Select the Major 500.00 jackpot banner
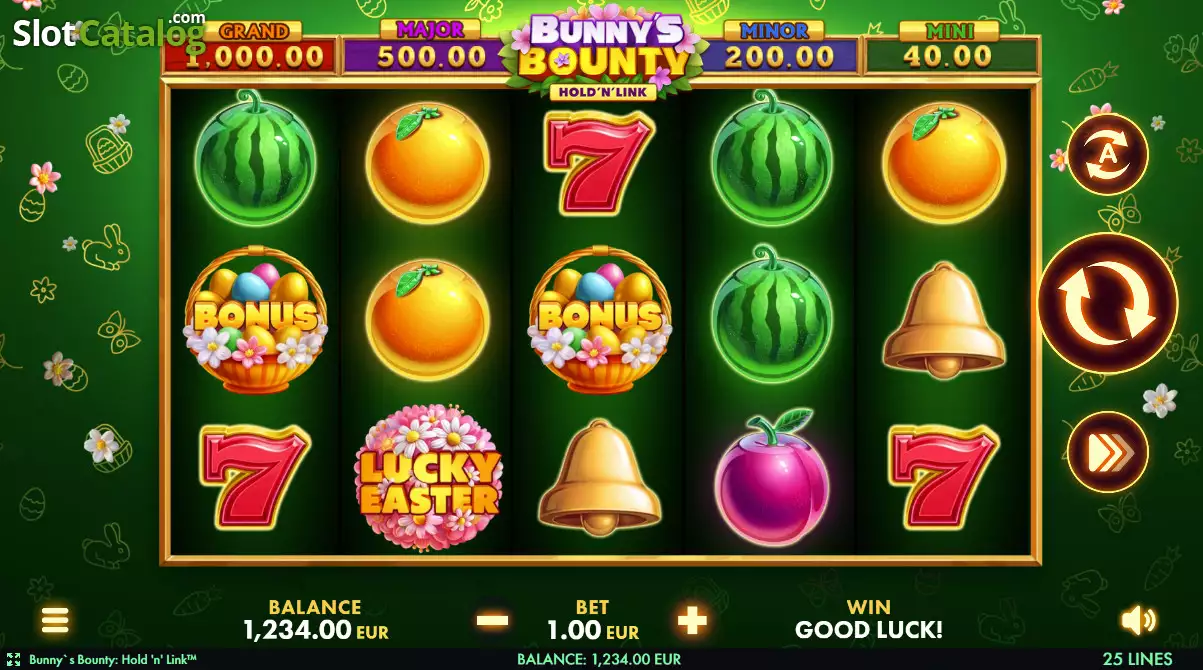Viewport: 1203px width, 670px height. click(x=429, y=49)
